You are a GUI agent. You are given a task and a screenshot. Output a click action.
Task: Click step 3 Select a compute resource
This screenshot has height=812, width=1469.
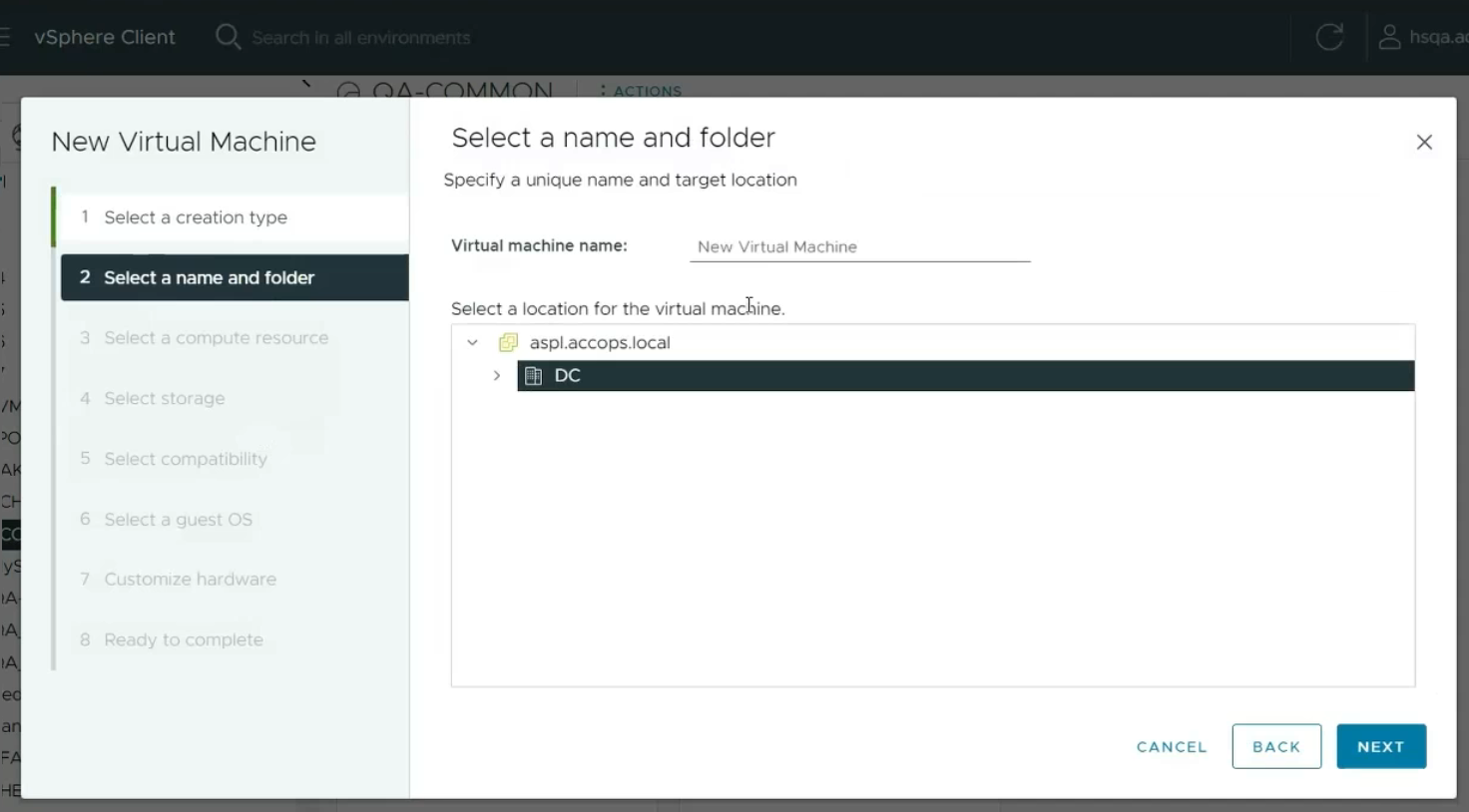[216, 338]
